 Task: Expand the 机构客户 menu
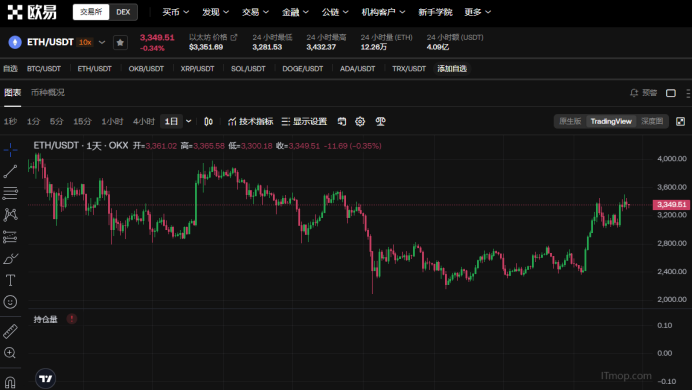(383, 12)
